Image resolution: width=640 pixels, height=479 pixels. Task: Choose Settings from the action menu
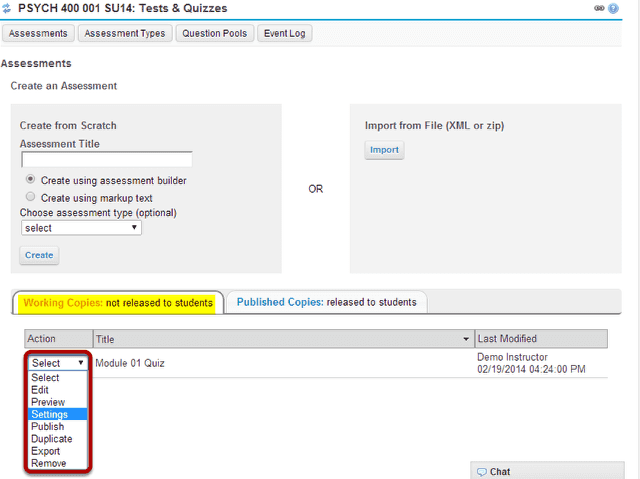(x=58, y=414)
